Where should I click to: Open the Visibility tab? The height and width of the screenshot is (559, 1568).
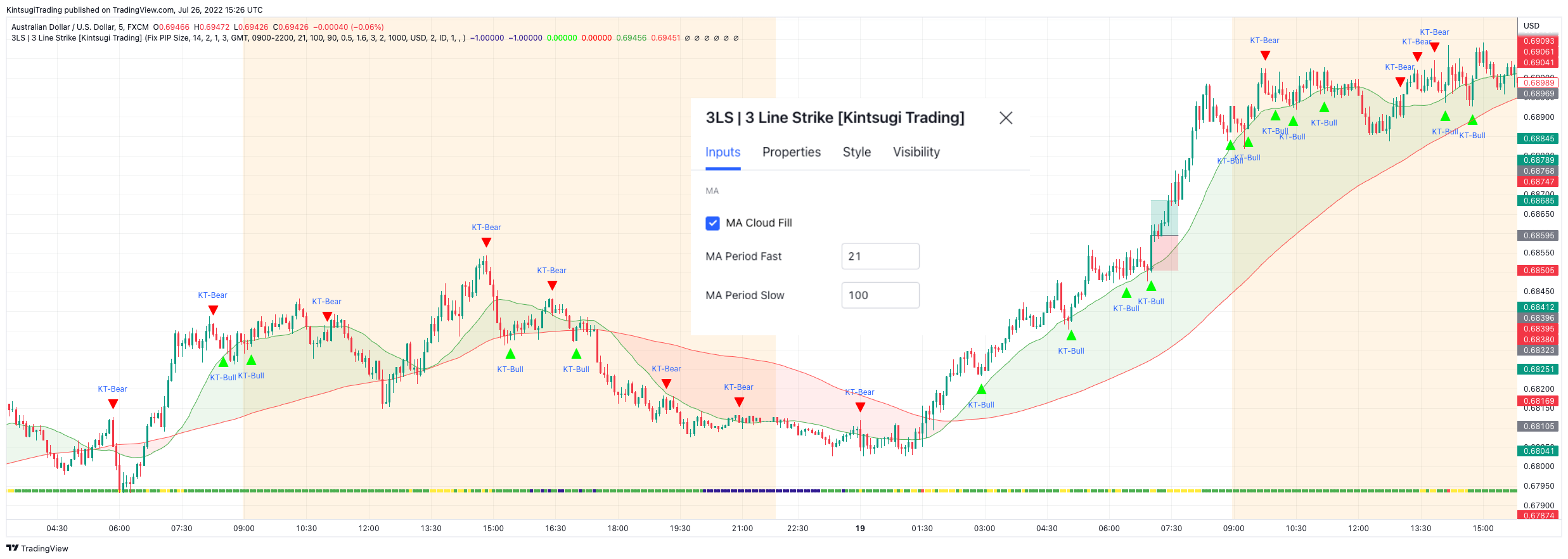[916, 152]
